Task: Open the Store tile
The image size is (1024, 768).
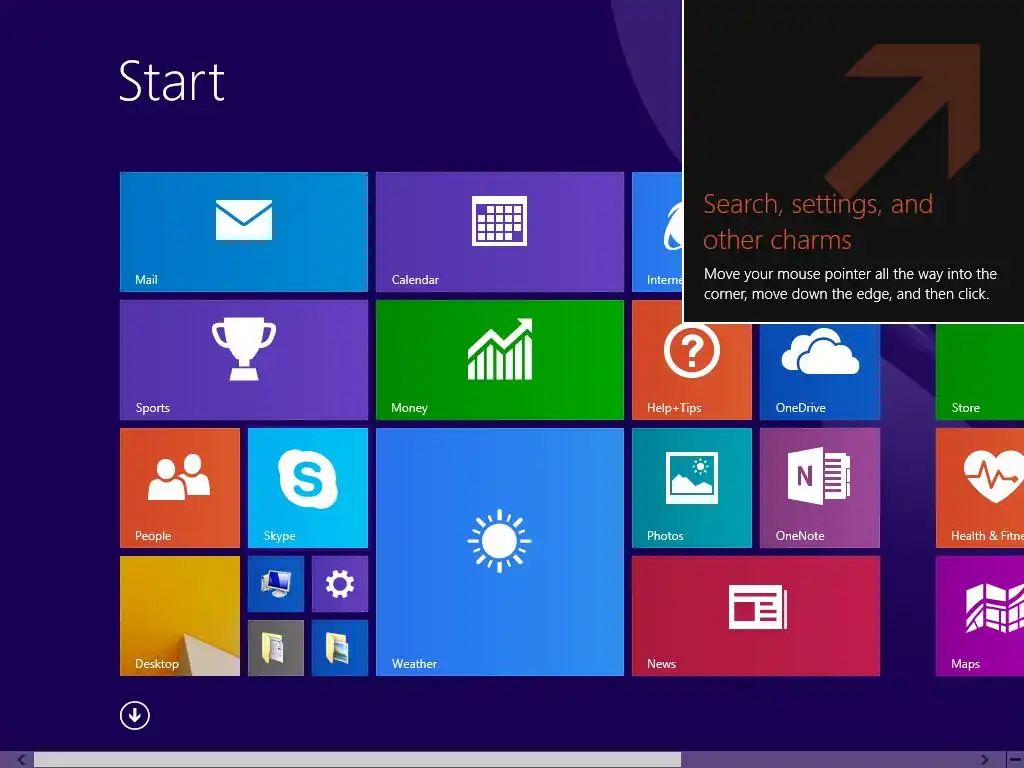Action: (980, 371)
